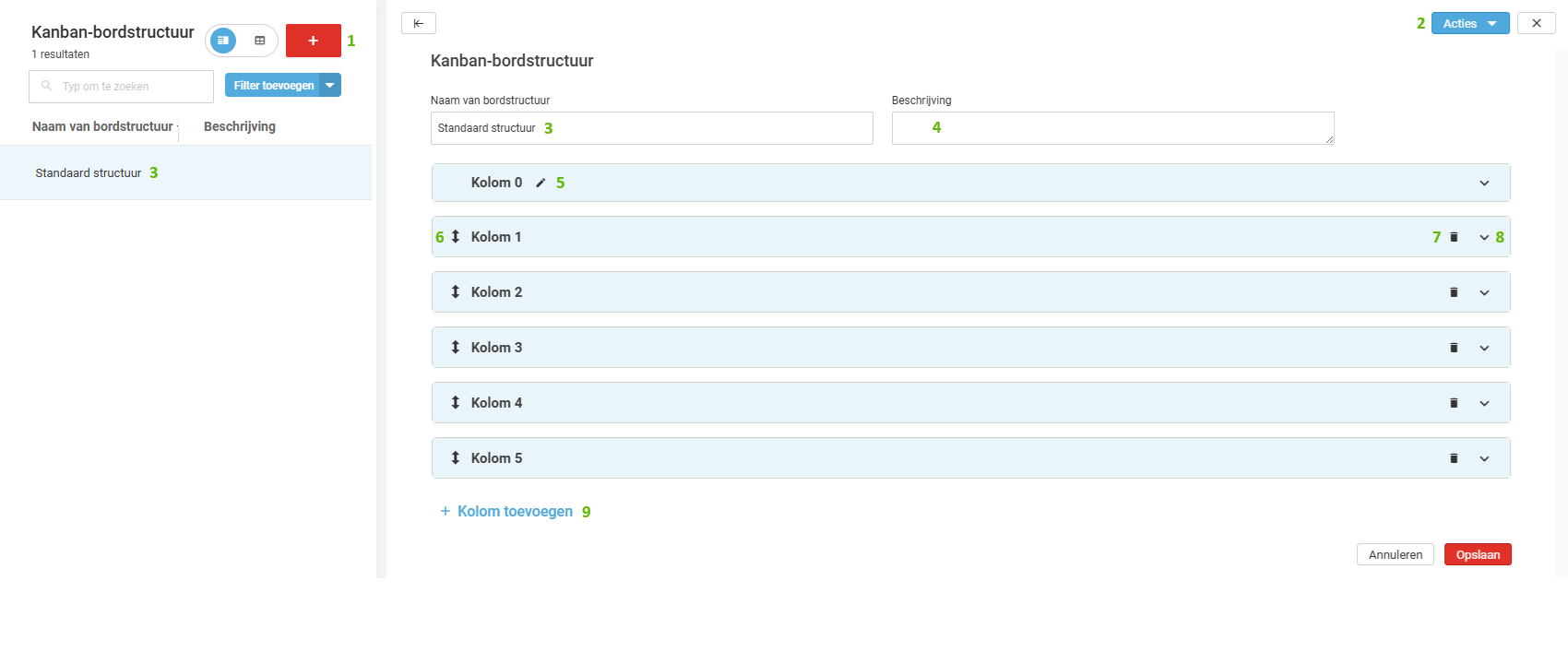Expand Kolom 2 using its chevron
The width and height of the screenshot is (1568, 664).
pyautogui.click(x=1484, y=292)
